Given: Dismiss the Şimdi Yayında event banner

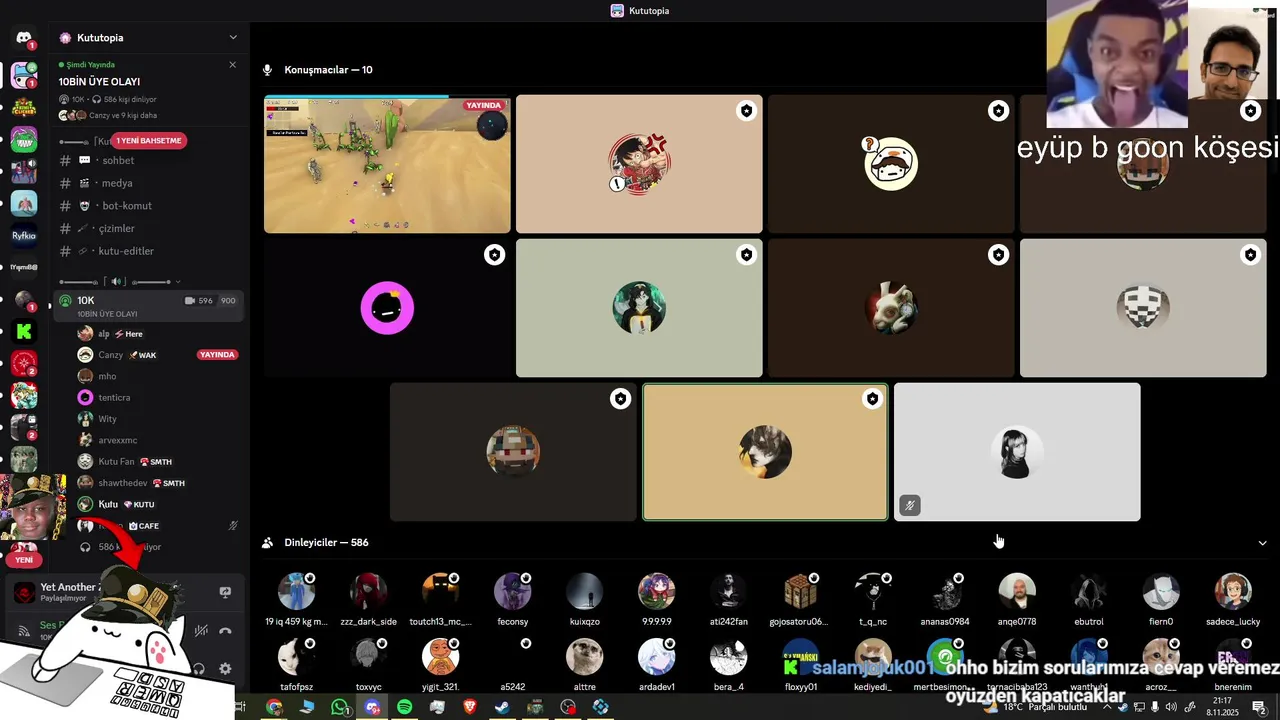Looking at the screenshot, I should coord(233,65).
